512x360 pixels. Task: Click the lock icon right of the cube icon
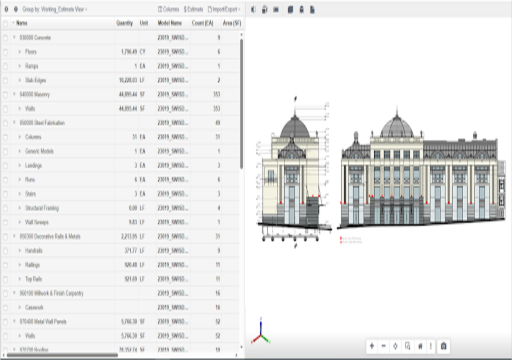(x=302, y=10)
